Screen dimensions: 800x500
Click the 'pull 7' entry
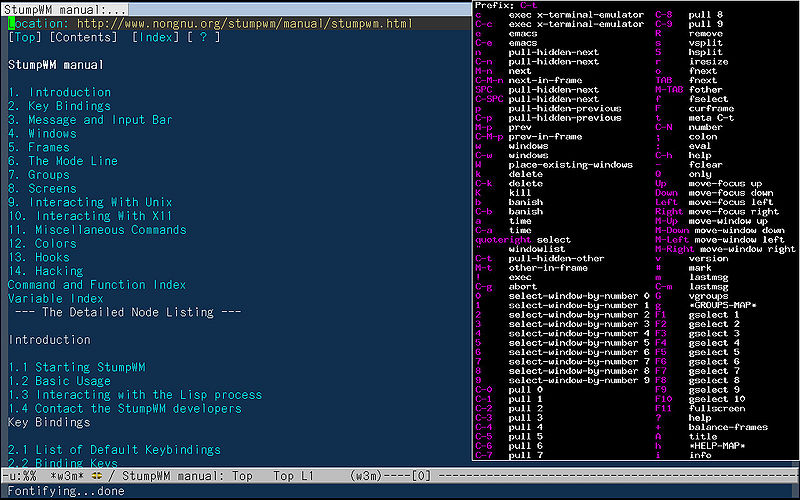pyautogui.click(x=526, y=455)
